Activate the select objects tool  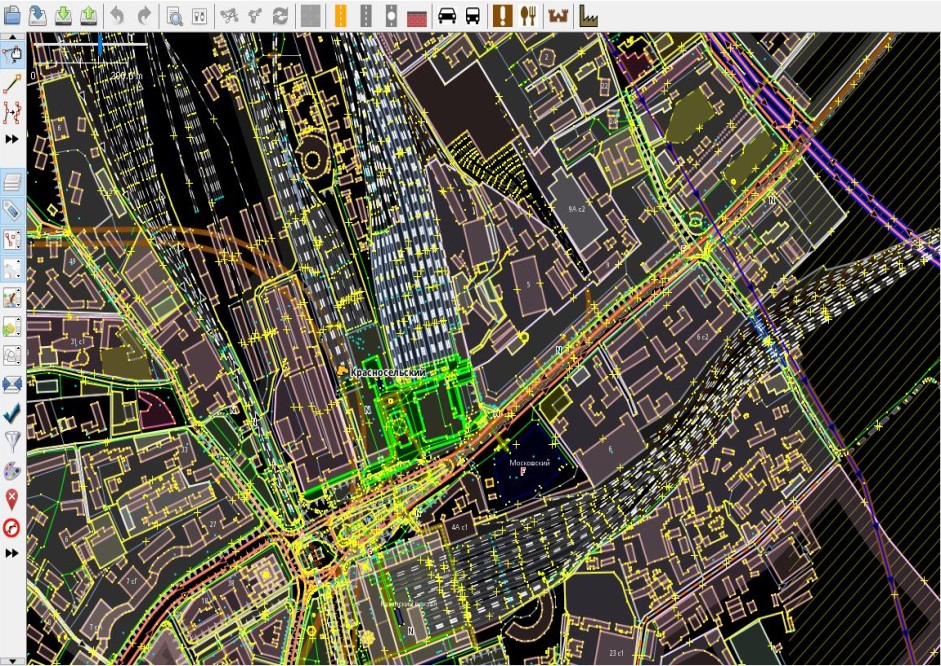point(12,55)
